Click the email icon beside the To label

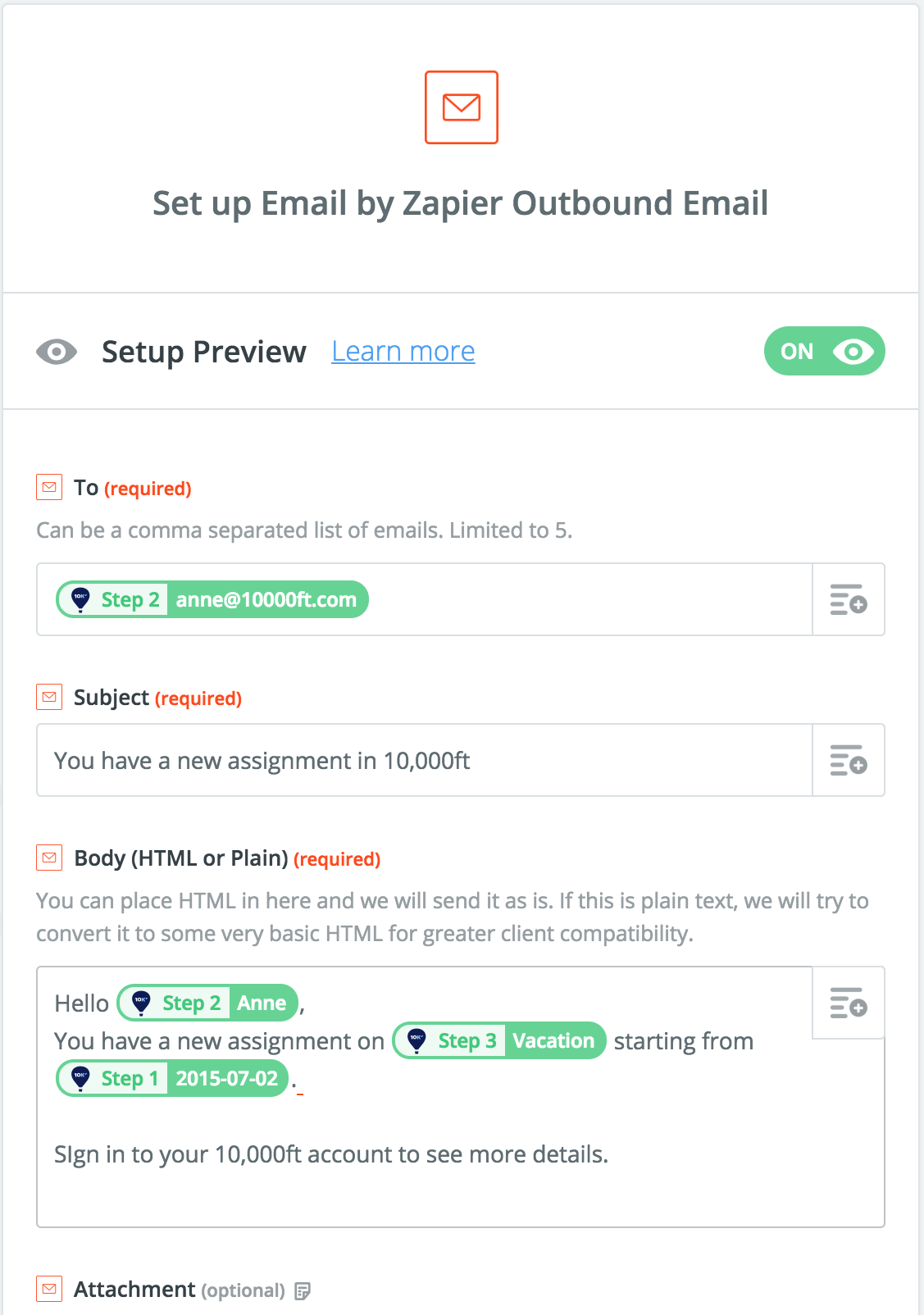[x=49, y=488]
